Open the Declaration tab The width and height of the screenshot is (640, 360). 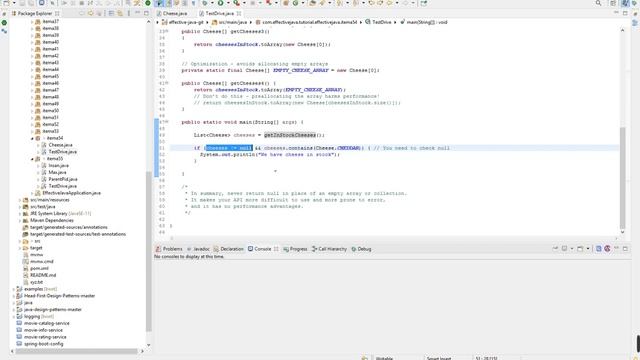pos(229,249)
